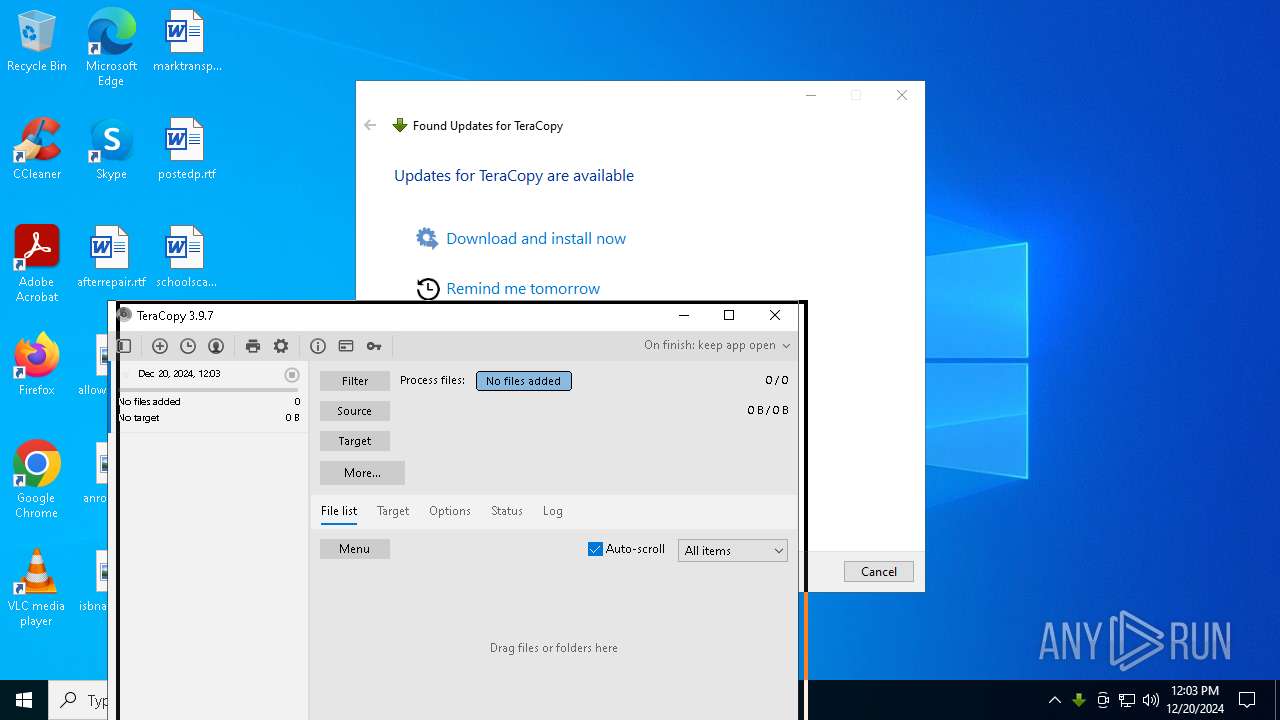
Task: Open Firefox desktop shortcut
Action: coord(37,365)
